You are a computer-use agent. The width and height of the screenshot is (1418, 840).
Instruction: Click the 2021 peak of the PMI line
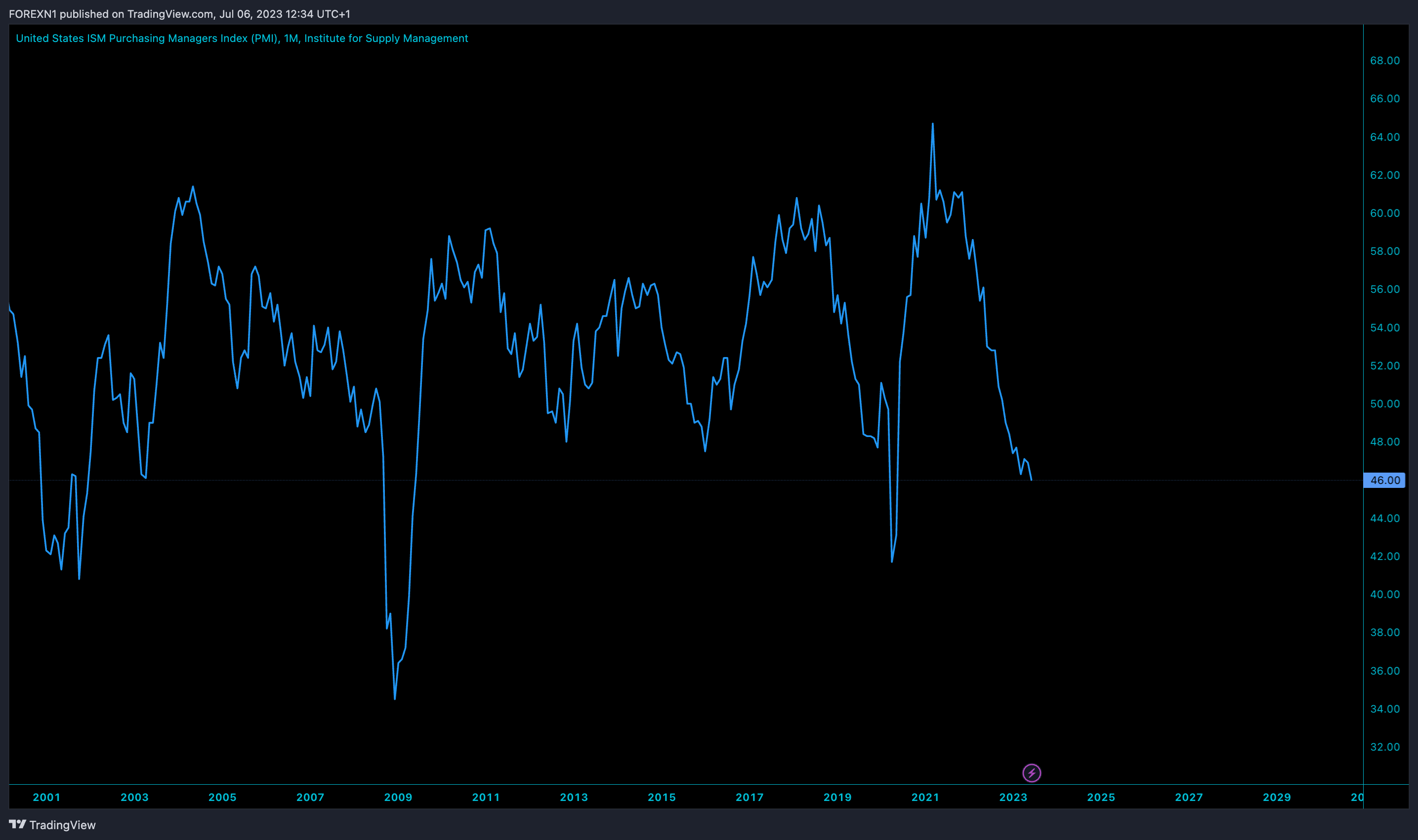point(933,124)
